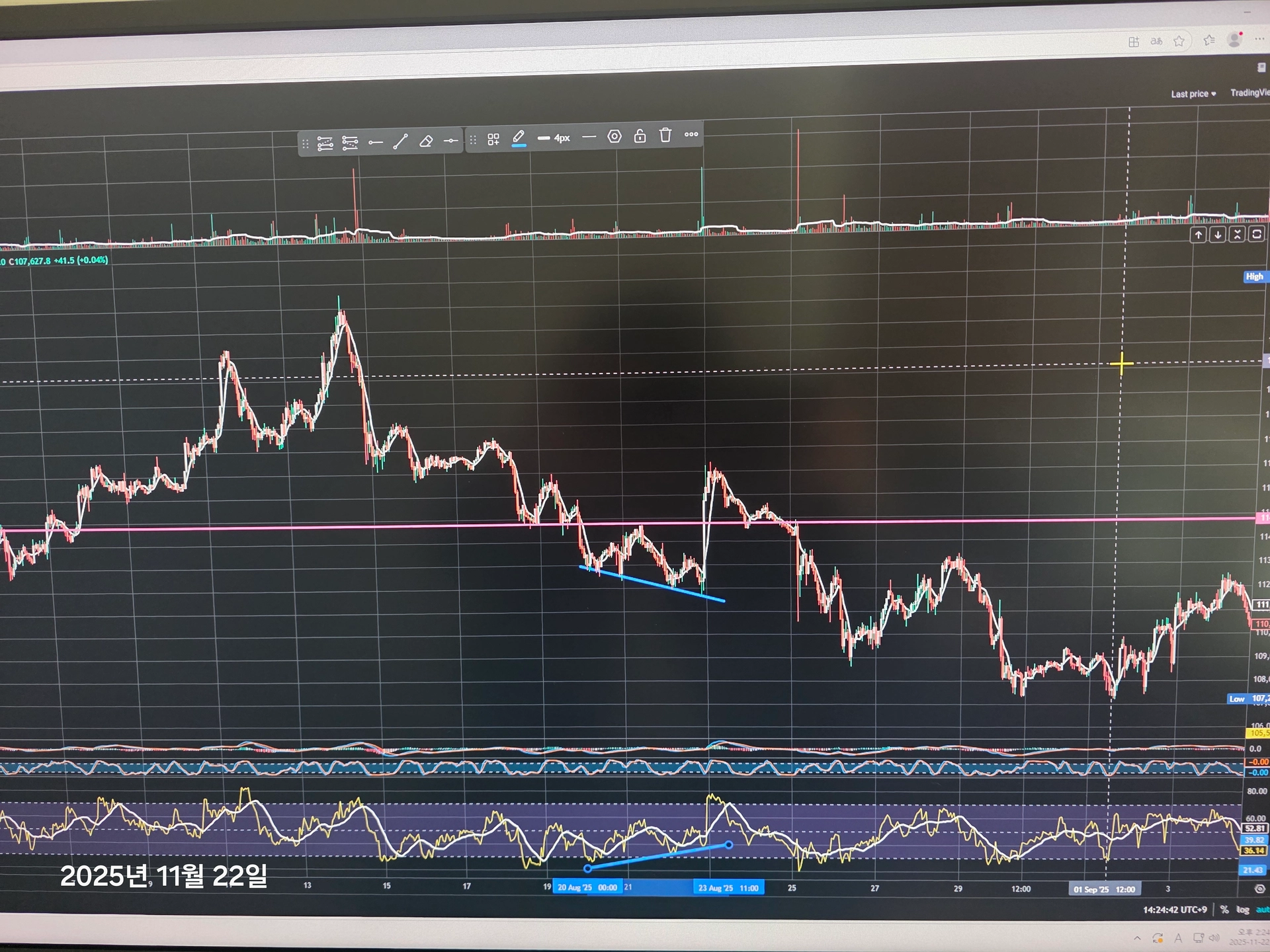1270x952 pixels.
Task: Open the Last price dropdown
Action: 1193,94
